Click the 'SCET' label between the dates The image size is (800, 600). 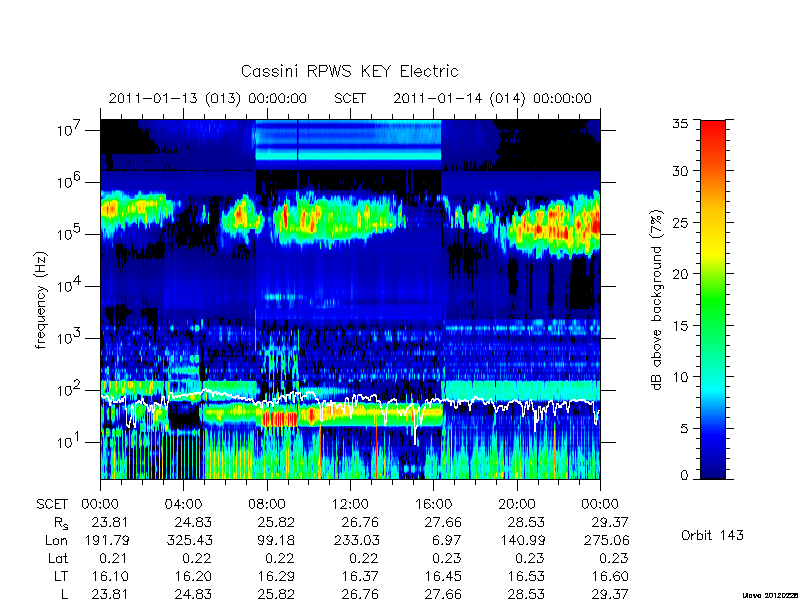350,98
